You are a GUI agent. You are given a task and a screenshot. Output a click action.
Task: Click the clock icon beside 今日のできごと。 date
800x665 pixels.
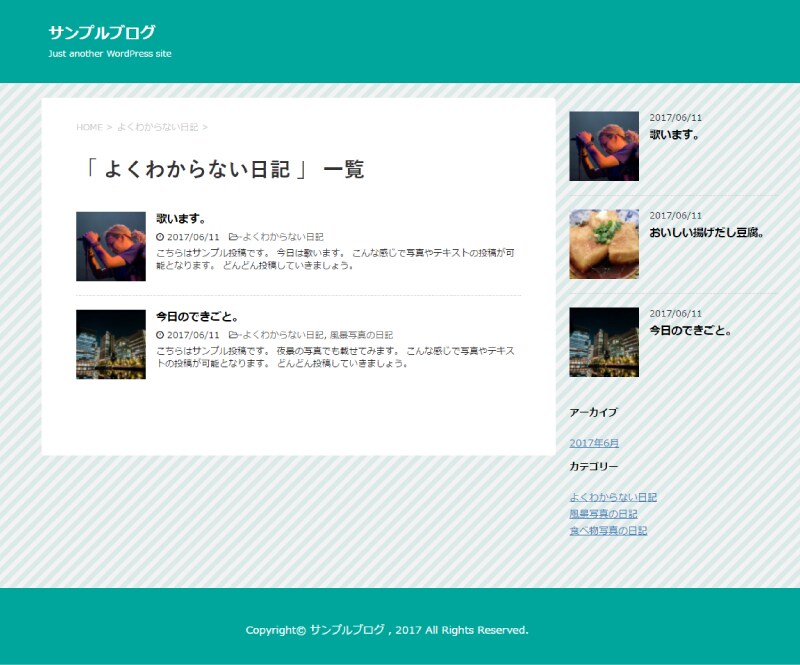(x=160, y=335)
